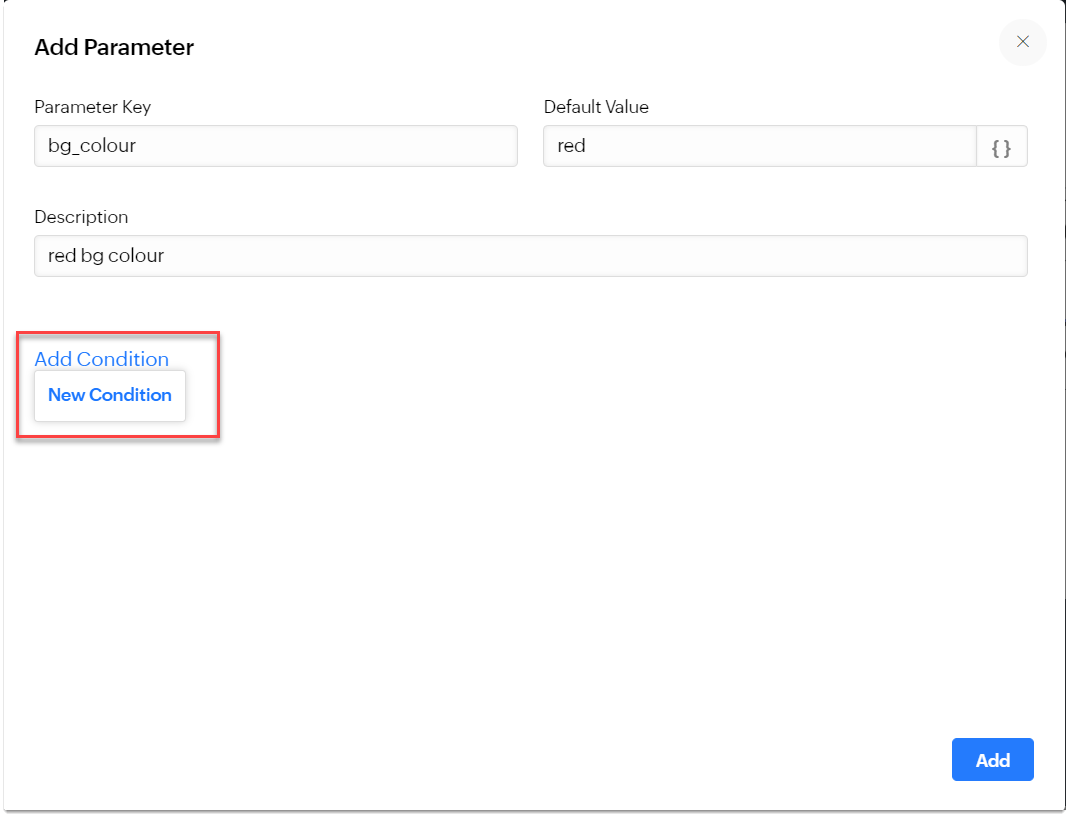The image size is (1070, 818).
Task: Click the curly braces icon beside Default Value
Action: (x=1001, y=146)
